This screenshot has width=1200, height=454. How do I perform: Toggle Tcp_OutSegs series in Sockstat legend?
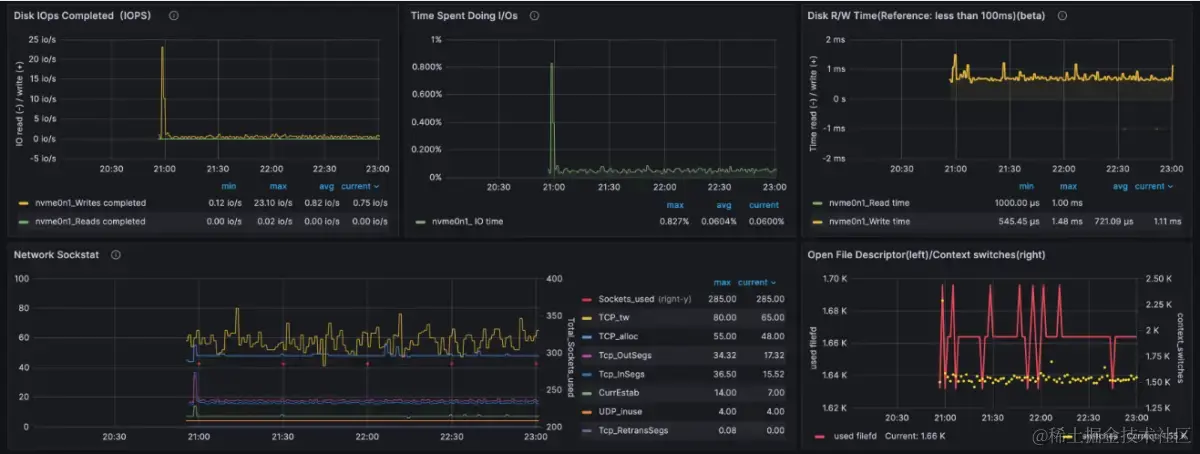point(626,356)
